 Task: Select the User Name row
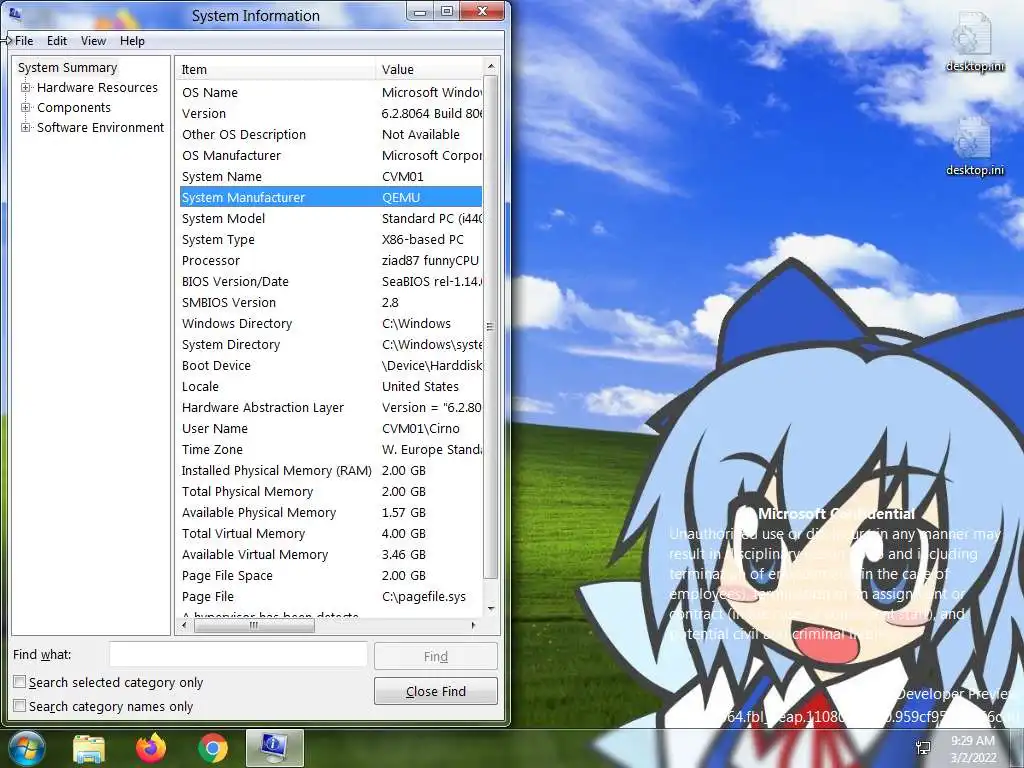click(x=330, y=428)
